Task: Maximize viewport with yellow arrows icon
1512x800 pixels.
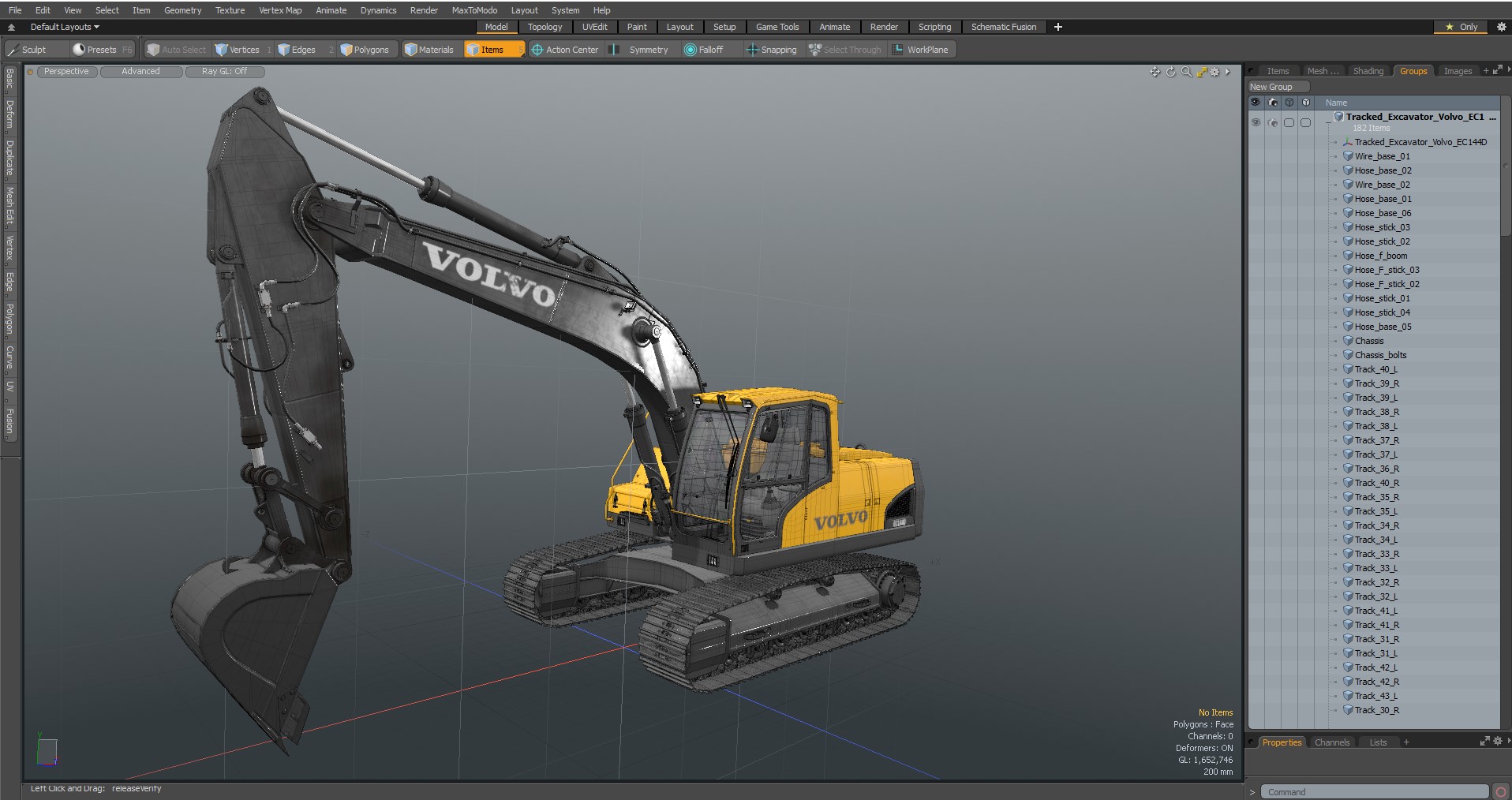Action: tap(1201, 72)
